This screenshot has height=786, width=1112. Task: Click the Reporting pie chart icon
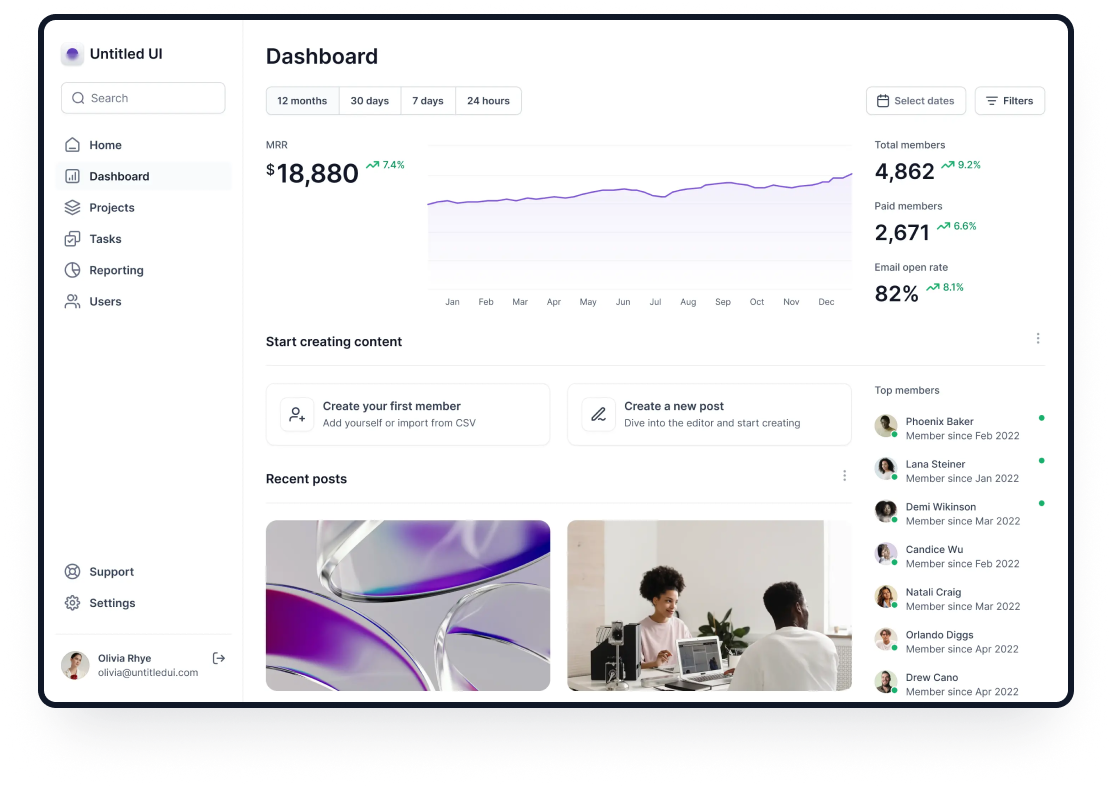[x=72, y=270]
